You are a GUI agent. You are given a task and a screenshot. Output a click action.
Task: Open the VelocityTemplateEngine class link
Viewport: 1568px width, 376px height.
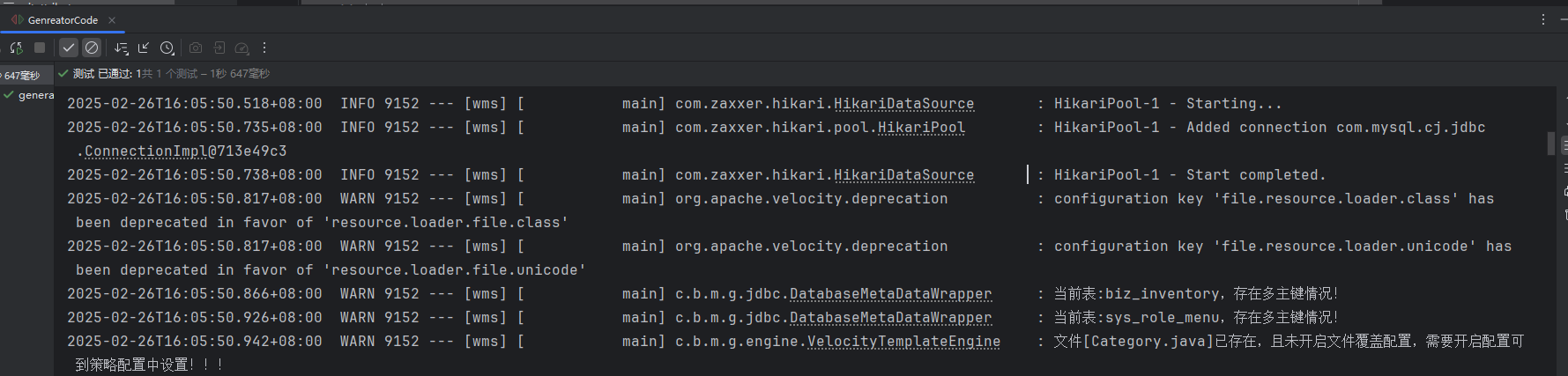point(903,342)
